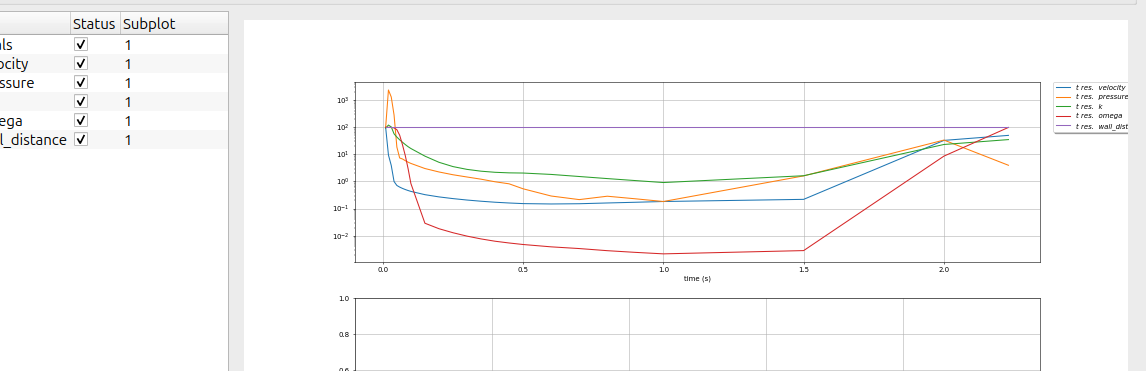Select the row name ending in 'l_distance'
Viewport: 1146px width, 371px height.
(34, 139)
